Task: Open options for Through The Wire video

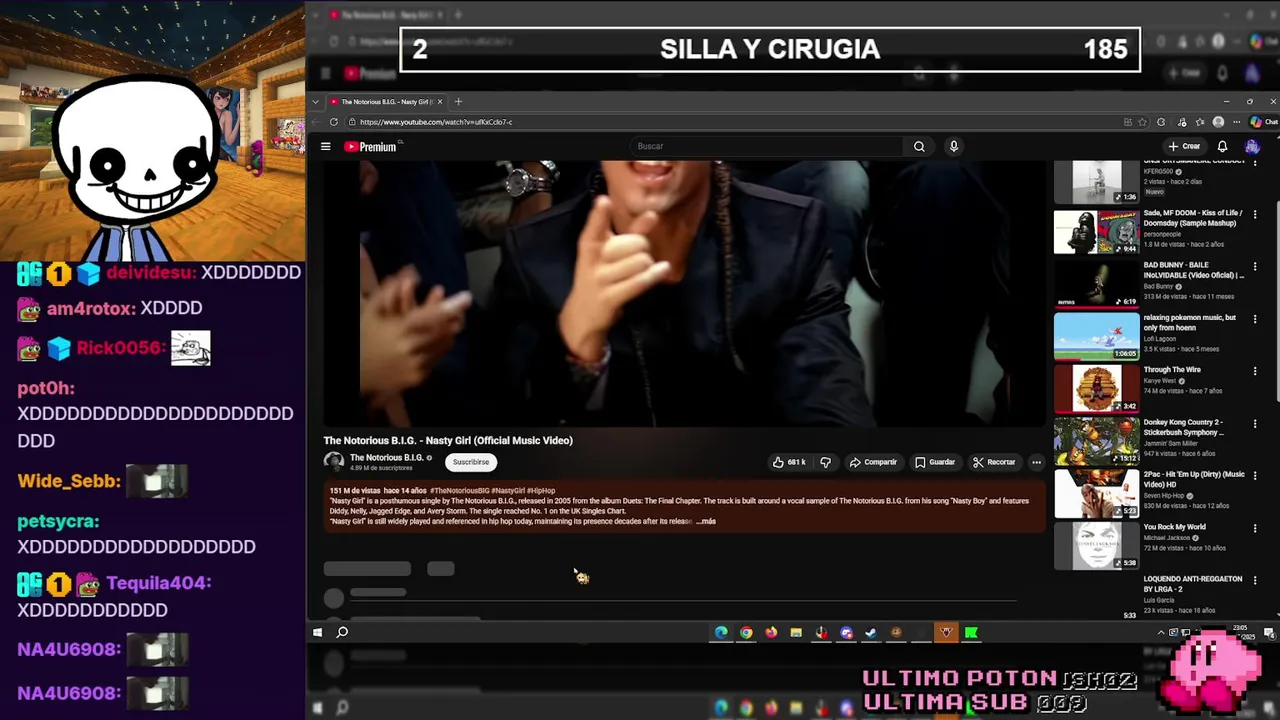Action: tap(1255, 371)
